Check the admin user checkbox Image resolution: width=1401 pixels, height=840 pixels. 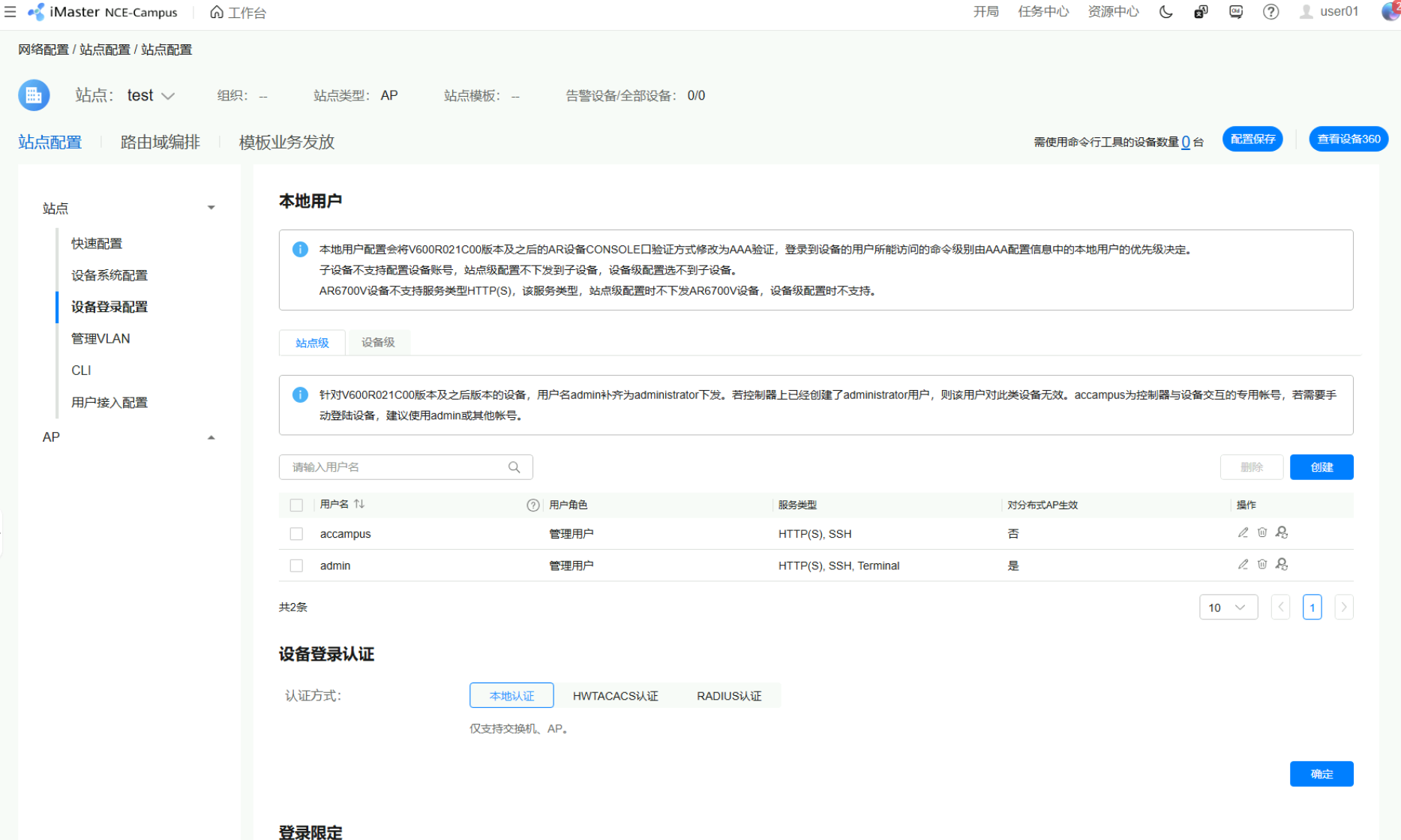pos(296,565)
